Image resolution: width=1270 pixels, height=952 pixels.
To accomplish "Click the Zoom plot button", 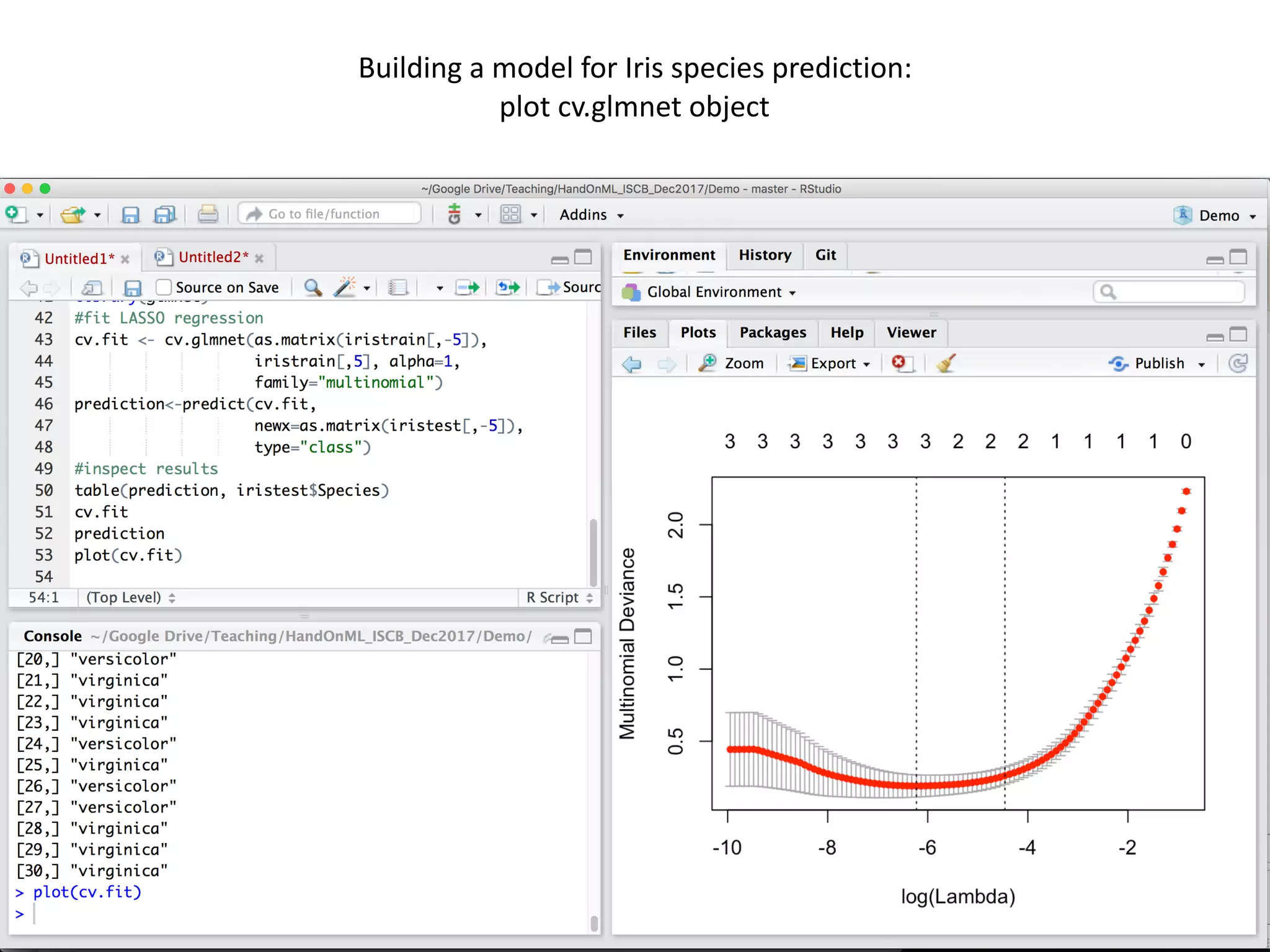I will [x=732, y=363].
